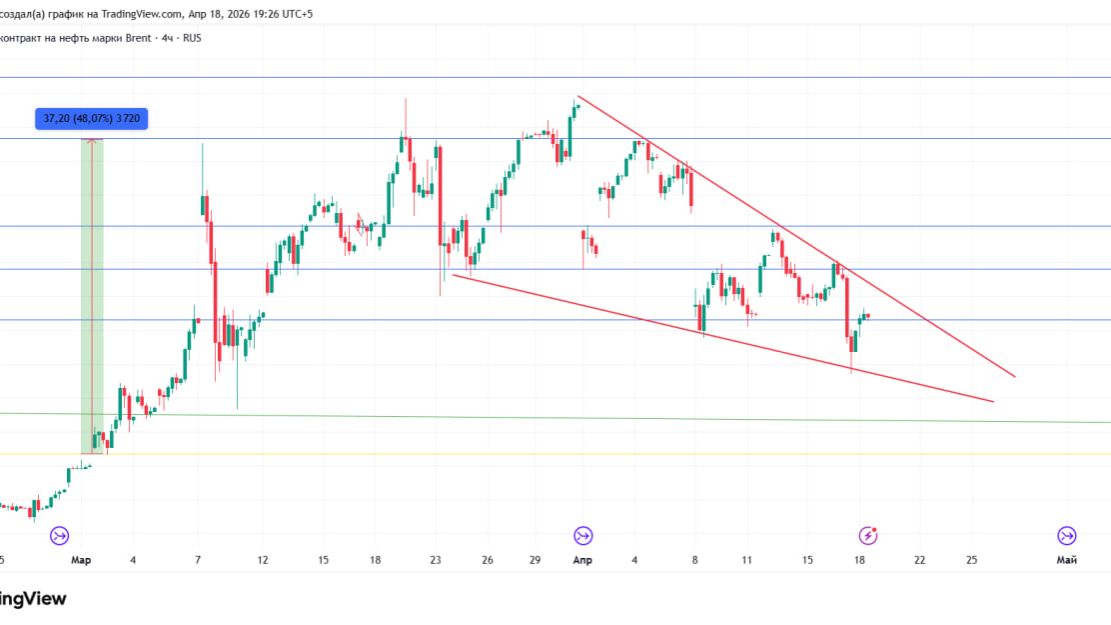Click the rollover icon above the Мар label
This screenshot has width=1111, height=625.
tap(59, 535)
